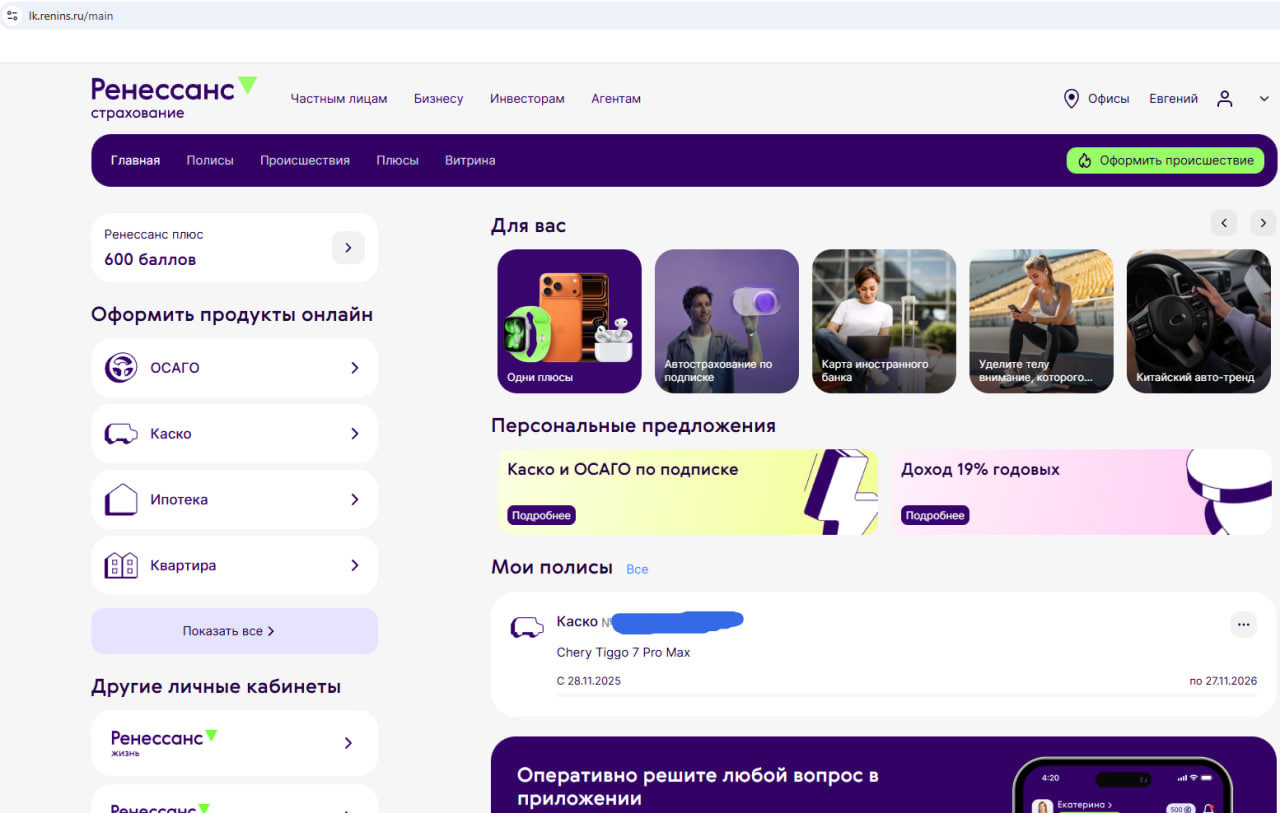Show next items in Для вас carousel
The image size is (1280, 813).
pos(1263,223)
